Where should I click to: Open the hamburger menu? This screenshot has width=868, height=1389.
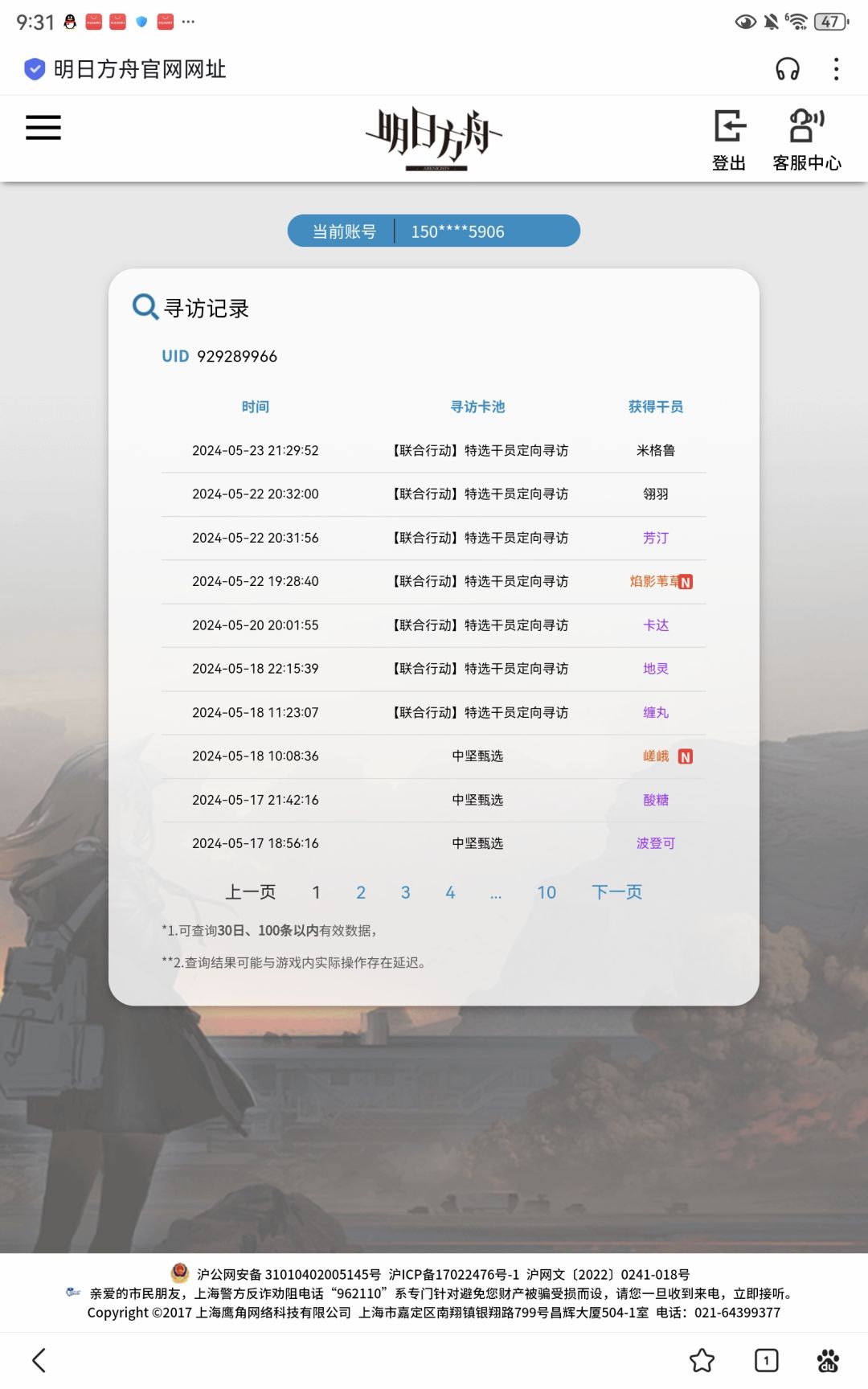[43, 127]
